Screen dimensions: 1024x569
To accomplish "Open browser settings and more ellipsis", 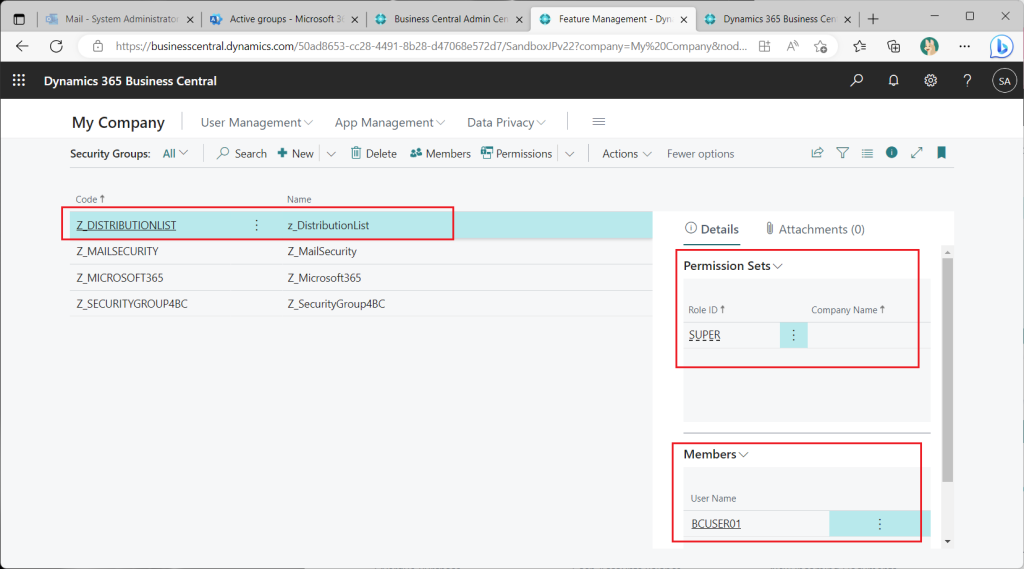I will click(965, 46).
